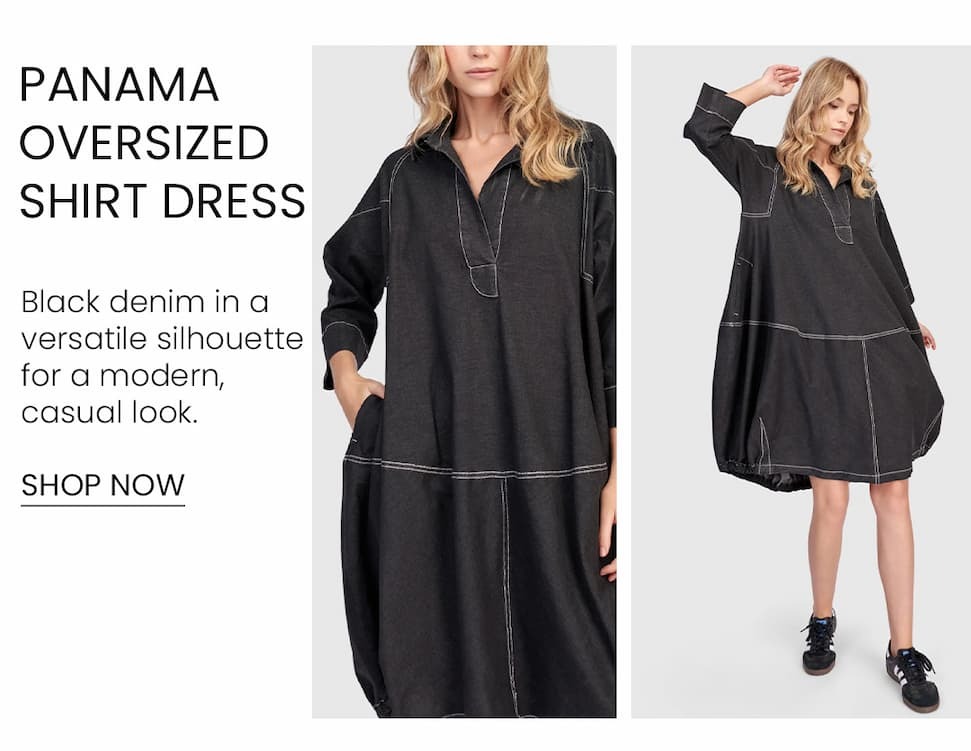Click the PANAMA heading word
This screenshot has height=751, width=971.
[x=119, y=85]
